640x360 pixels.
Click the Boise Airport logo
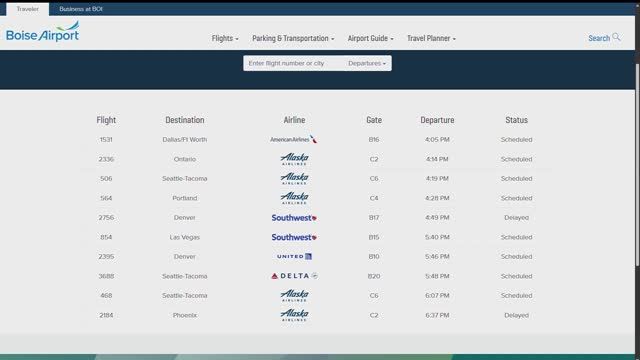pos(42,31)
